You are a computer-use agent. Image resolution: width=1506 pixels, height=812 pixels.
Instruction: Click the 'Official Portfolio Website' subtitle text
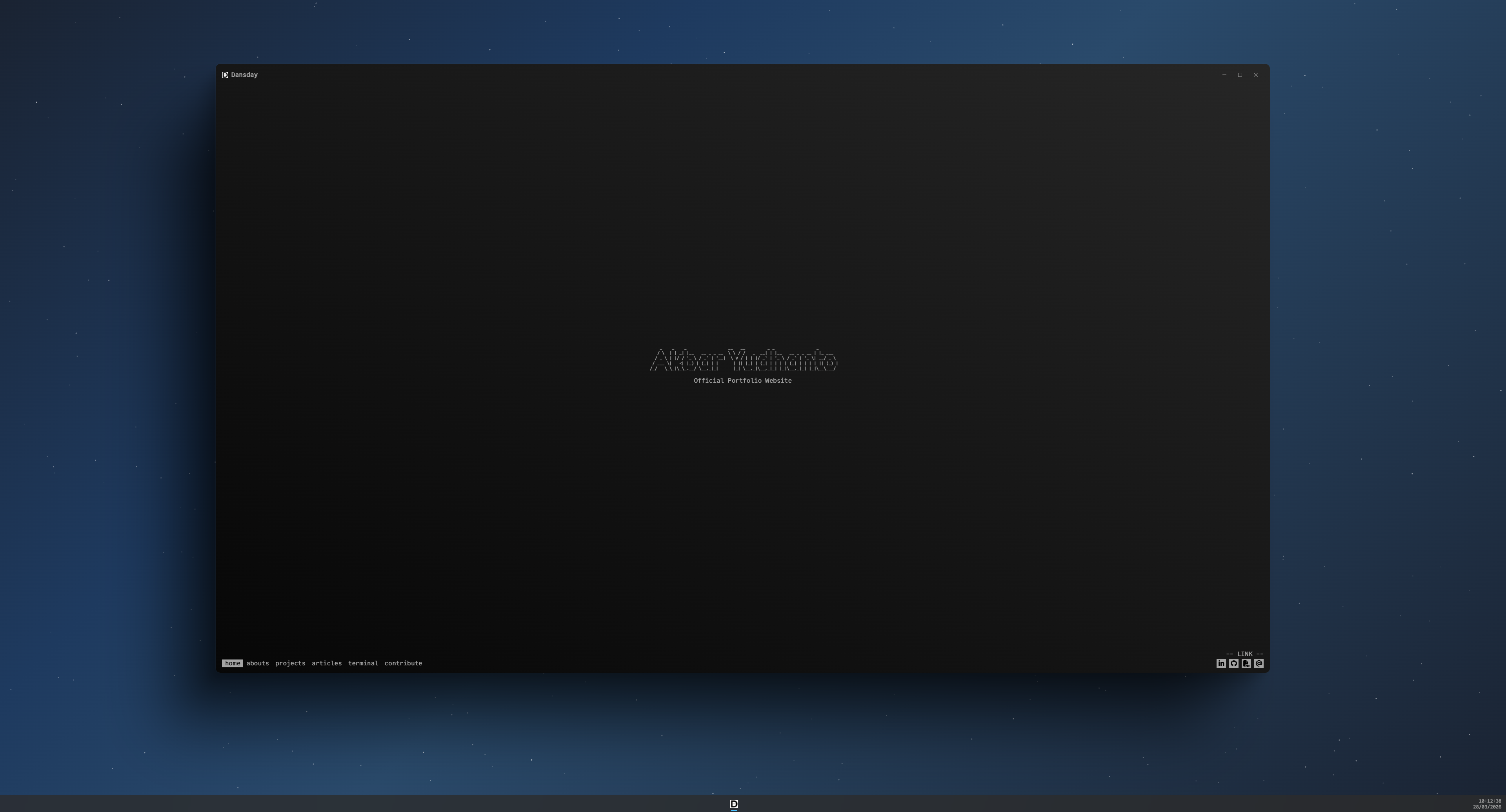pyautogui.click(x=742, y=381)
